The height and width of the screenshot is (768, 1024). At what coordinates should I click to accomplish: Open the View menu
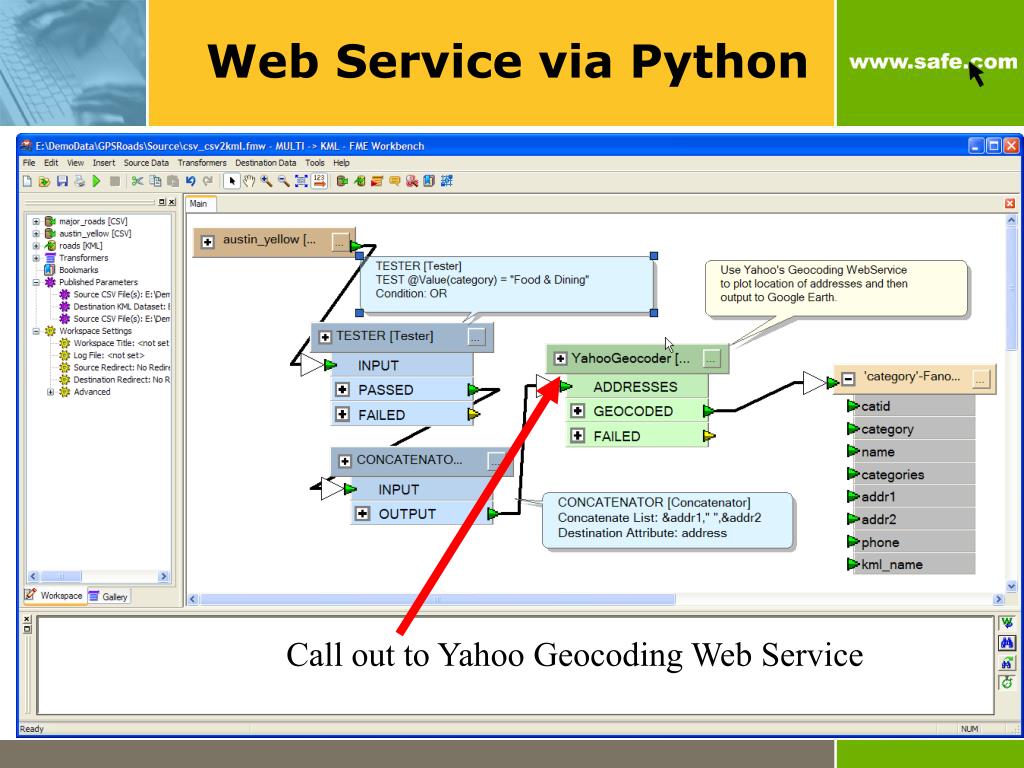[75, 163]
